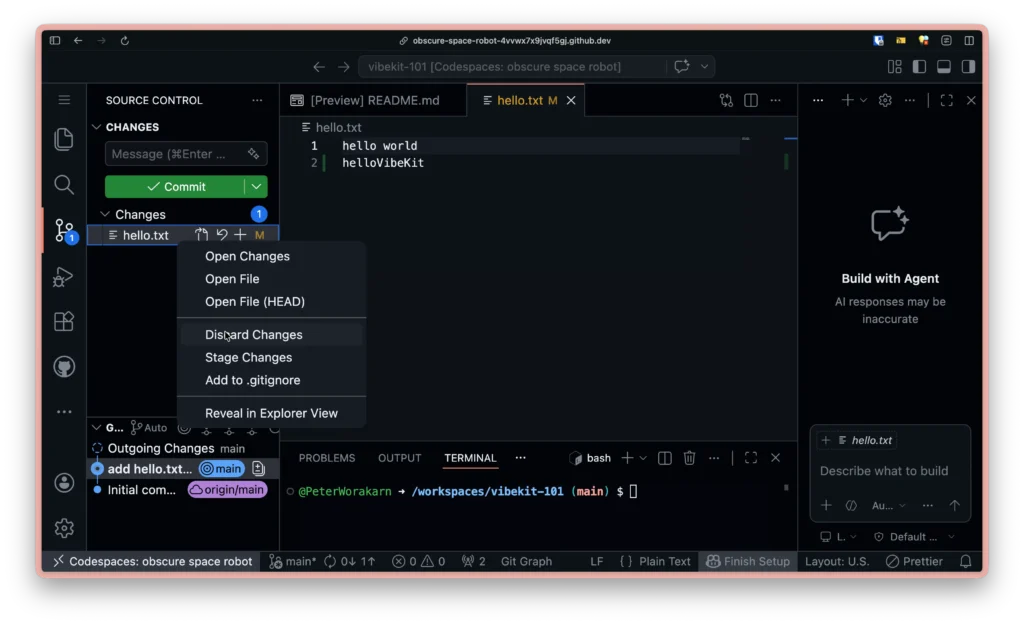Viewport: 1024px width, 625px height.
Task: Click Open File icon on the hello.txt row
Action: (x=201, y=235)
